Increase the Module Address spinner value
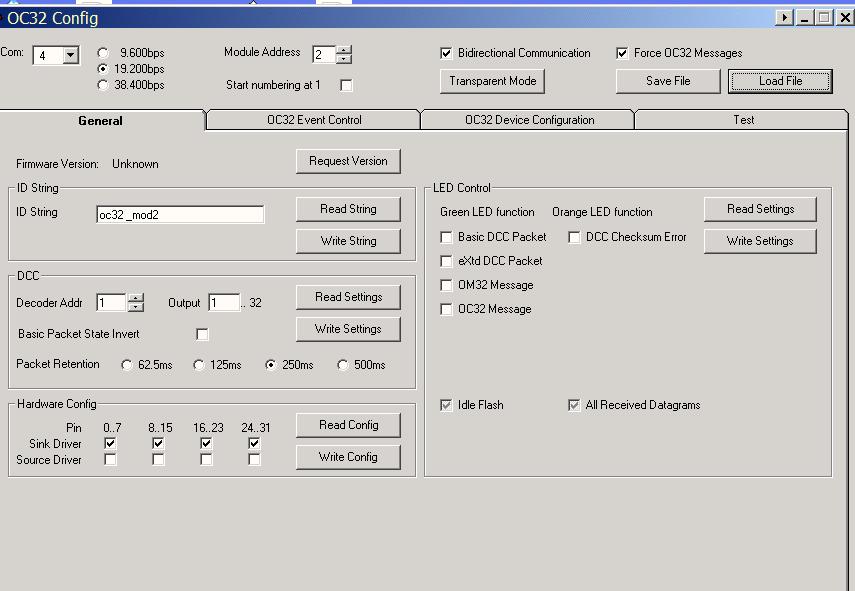The width and height of the screenshot is (855, 591). pos(344,50)
